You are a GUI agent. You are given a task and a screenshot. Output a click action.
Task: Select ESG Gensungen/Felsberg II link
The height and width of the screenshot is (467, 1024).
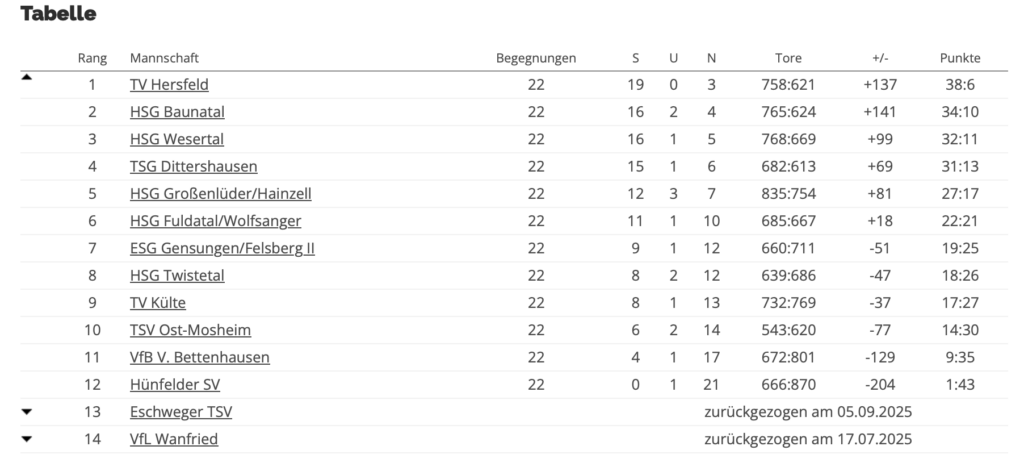[x=222, y=248]
